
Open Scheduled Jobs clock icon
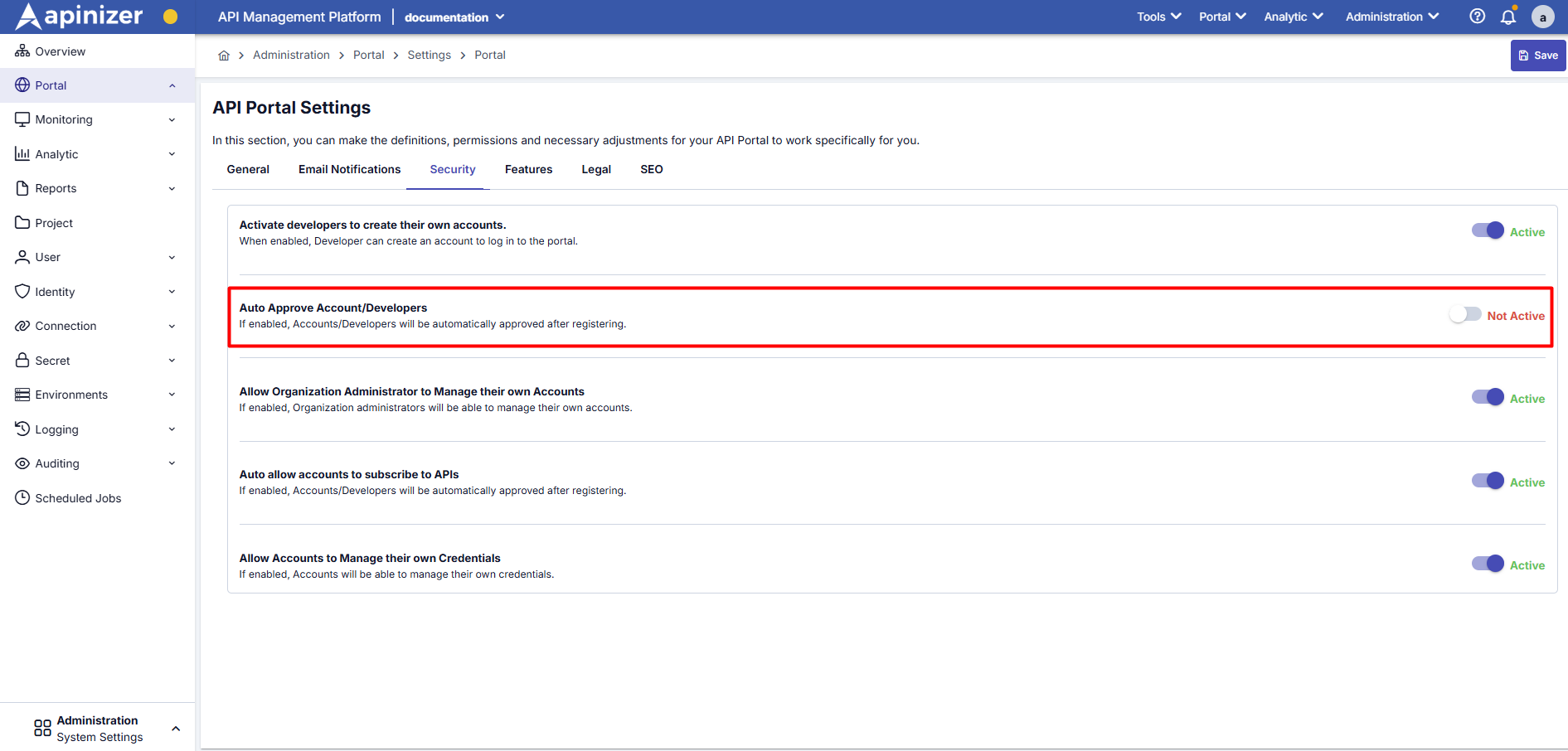(22, 497)
